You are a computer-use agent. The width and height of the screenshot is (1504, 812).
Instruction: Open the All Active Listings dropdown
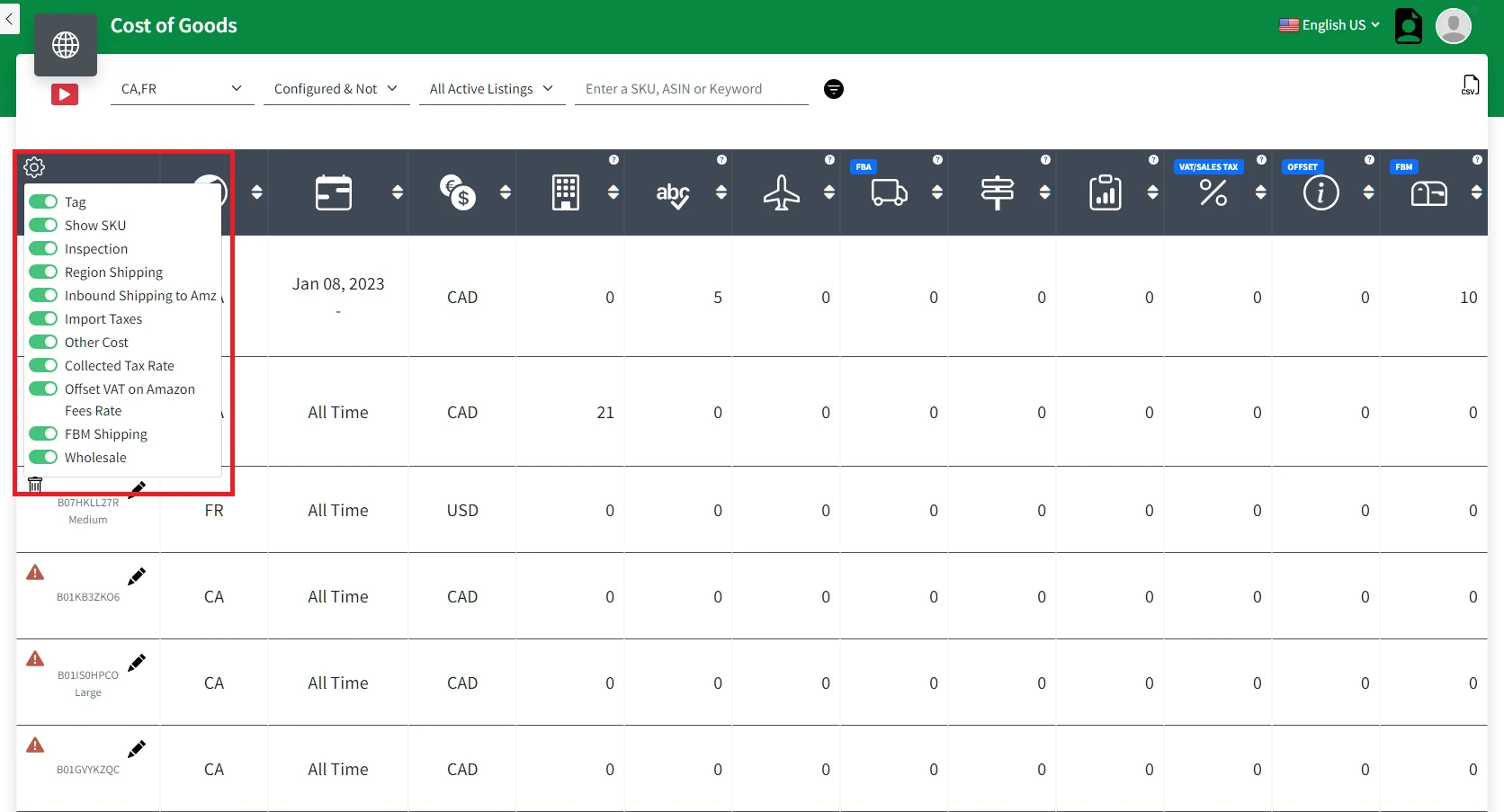click(492, 89)
